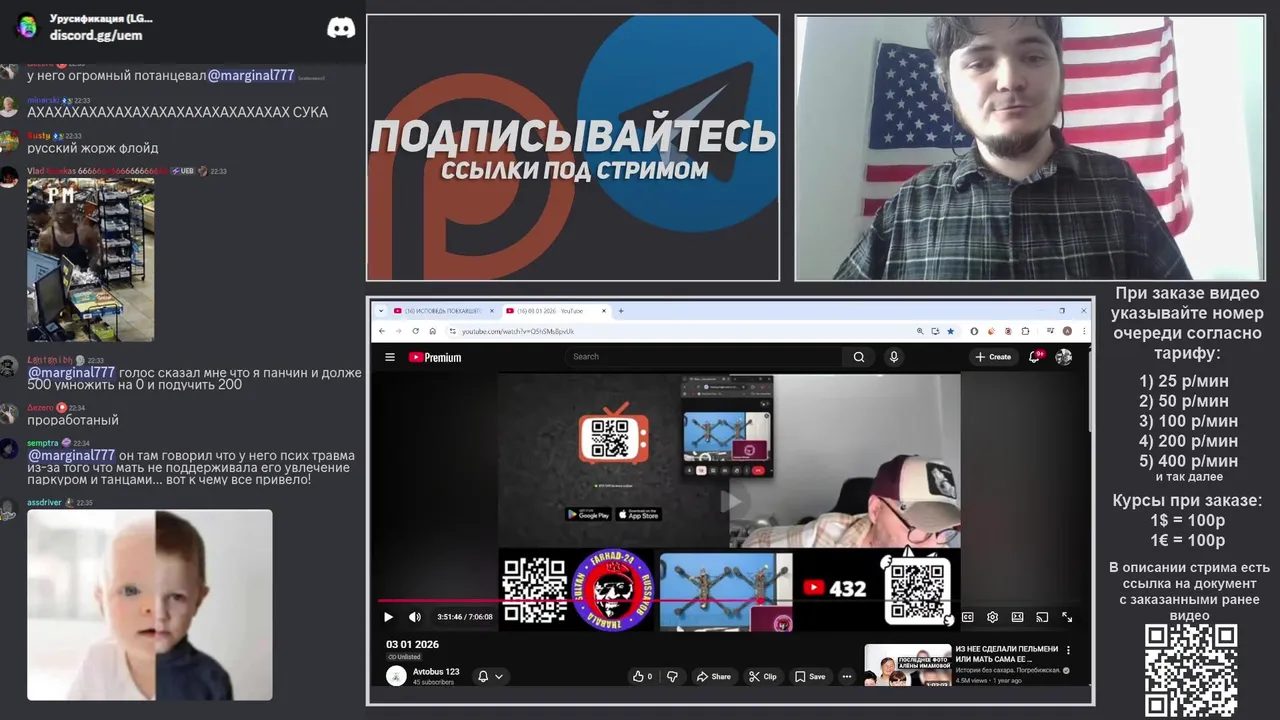The image size is (1280, 720).
Task: Click the @marginal777 mention in first message
Action: tap(251, 76)
